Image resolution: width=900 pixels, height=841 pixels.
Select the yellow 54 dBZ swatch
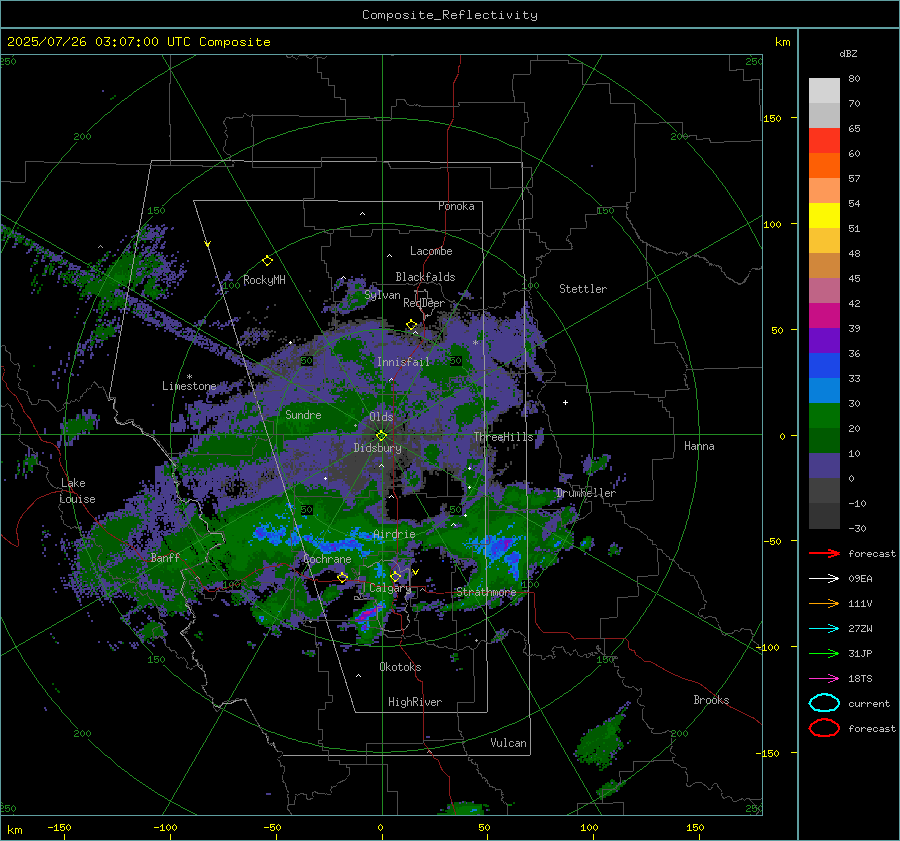824,215
